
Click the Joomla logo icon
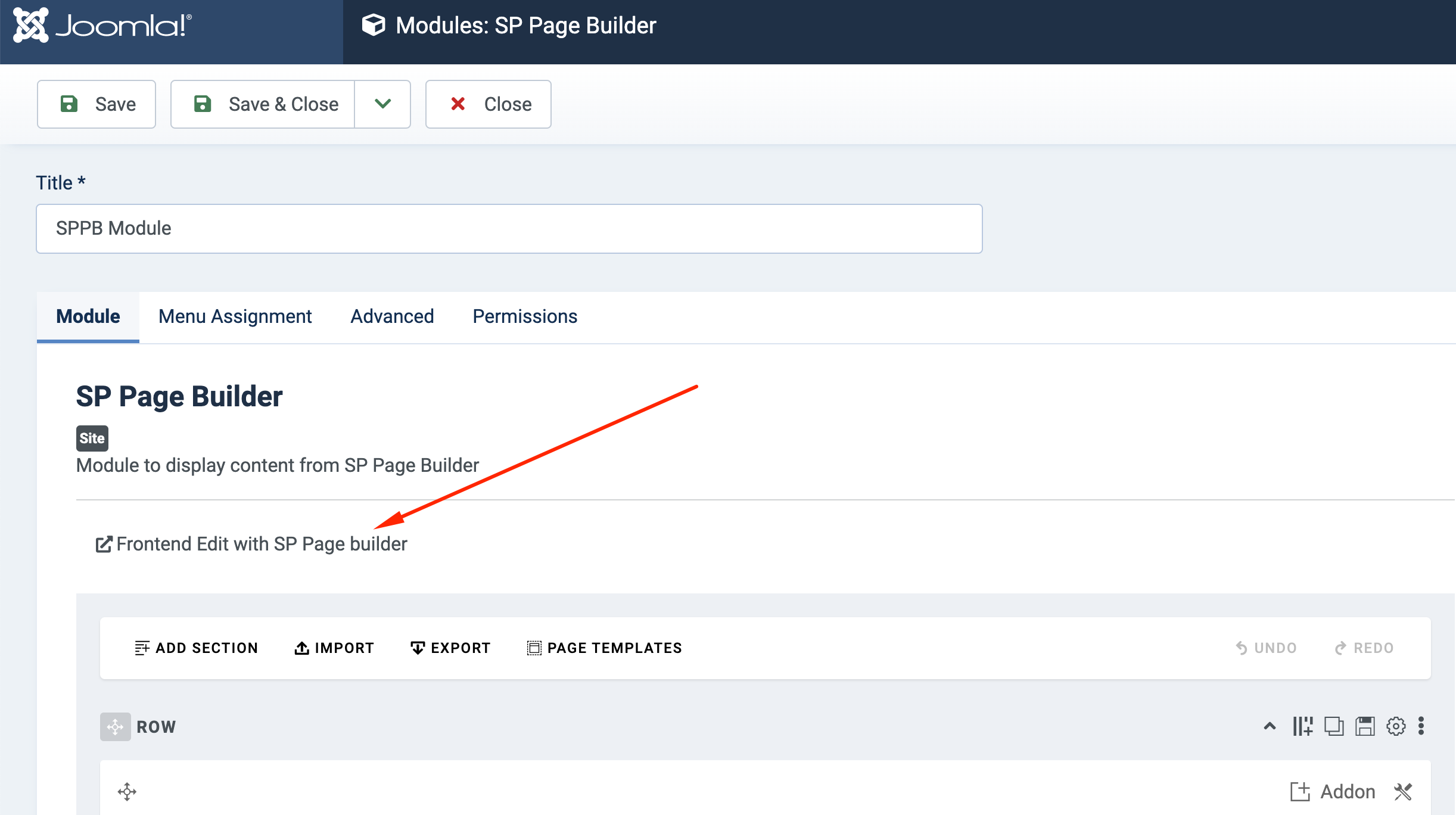coord(31,25)
